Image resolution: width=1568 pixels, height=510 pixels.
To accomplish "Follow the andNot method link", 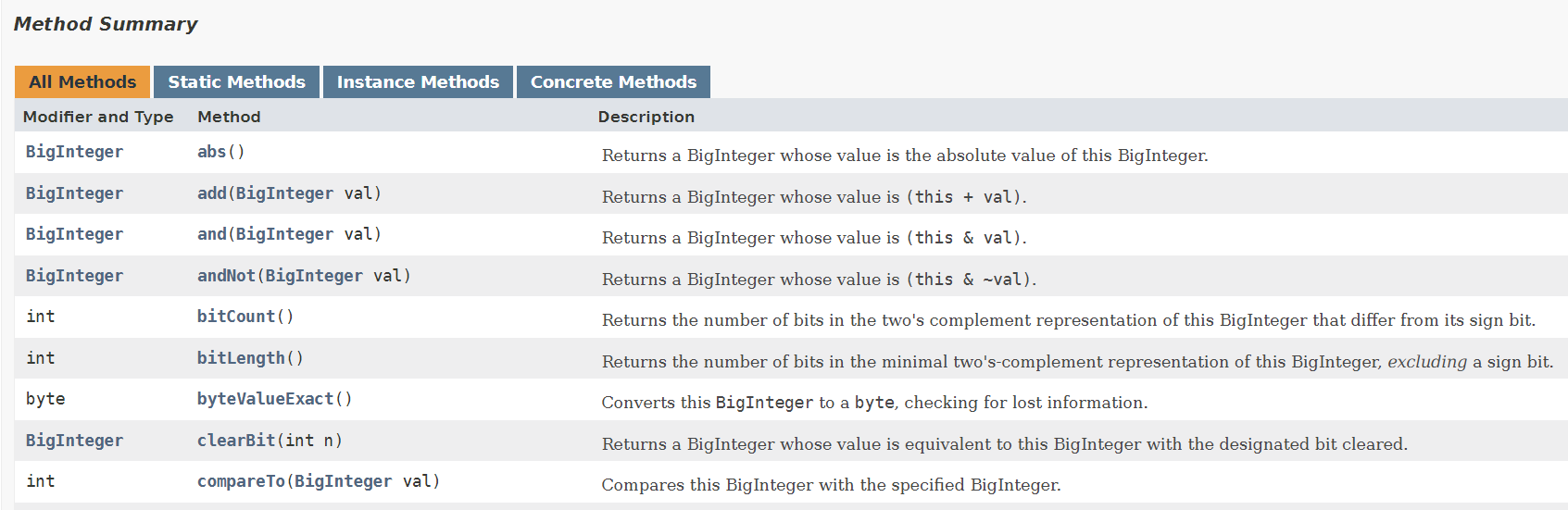I will [226, 276].
